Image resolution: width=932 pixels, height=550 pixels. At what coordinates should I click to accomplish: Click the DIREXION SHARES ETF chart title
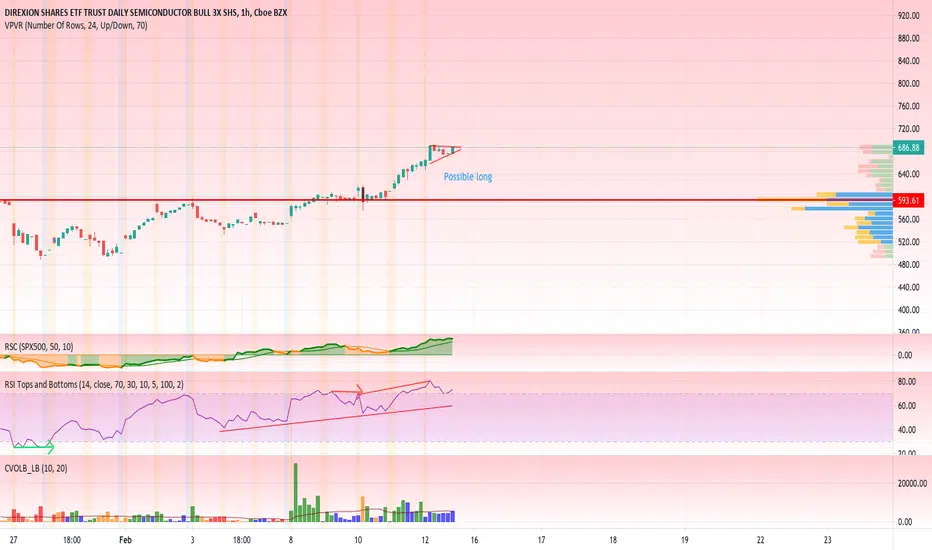tap(146, 12)
